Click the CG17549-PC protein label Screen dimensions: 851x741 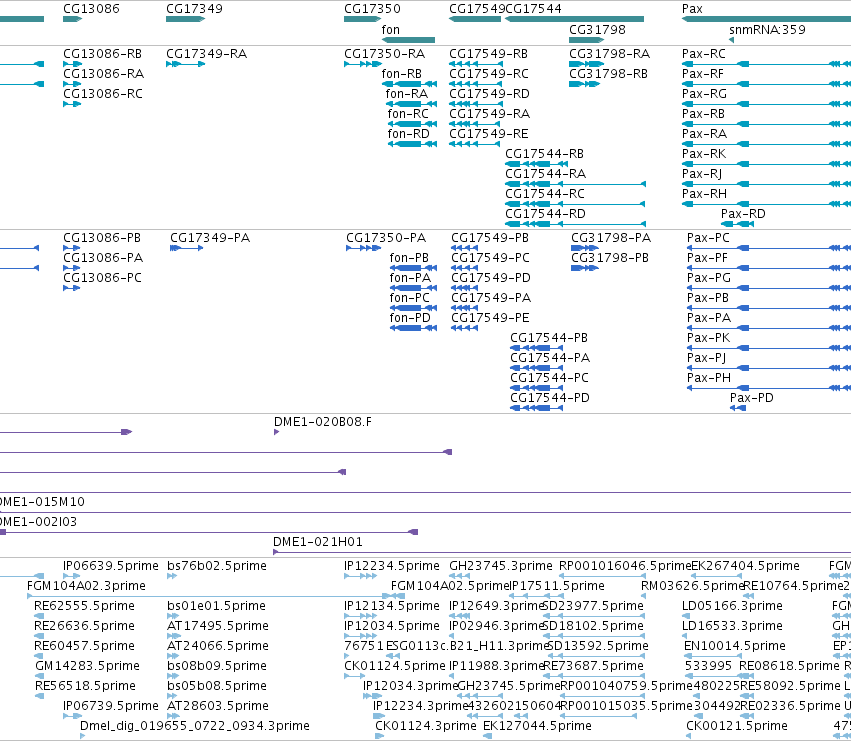pos(490,258)
